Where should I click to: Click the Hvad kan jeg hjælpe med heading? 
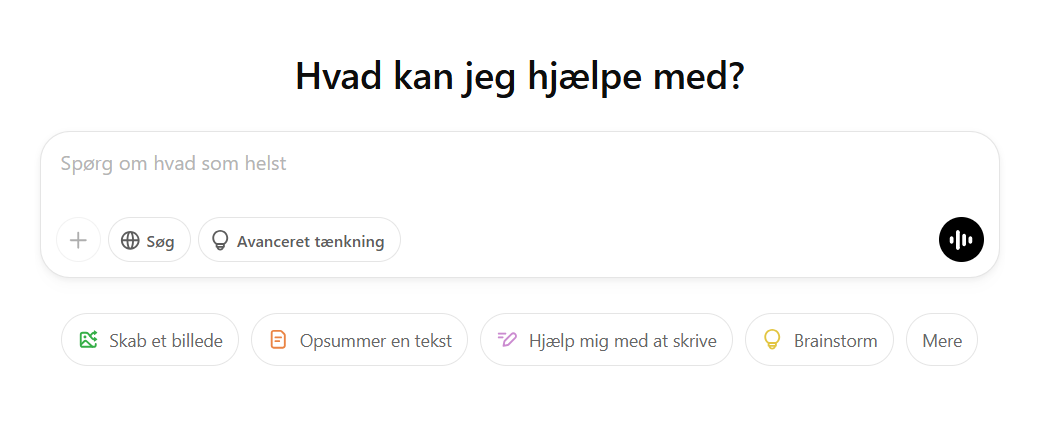520,77
